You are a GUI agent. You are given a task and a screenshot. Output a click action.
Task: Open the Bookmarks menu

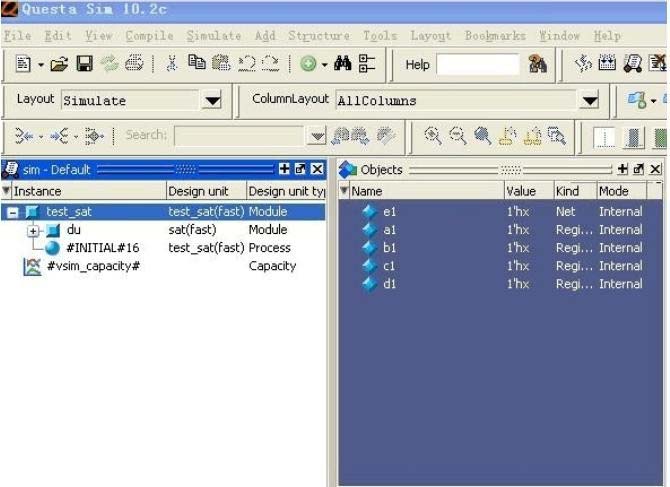coord(495,36)
